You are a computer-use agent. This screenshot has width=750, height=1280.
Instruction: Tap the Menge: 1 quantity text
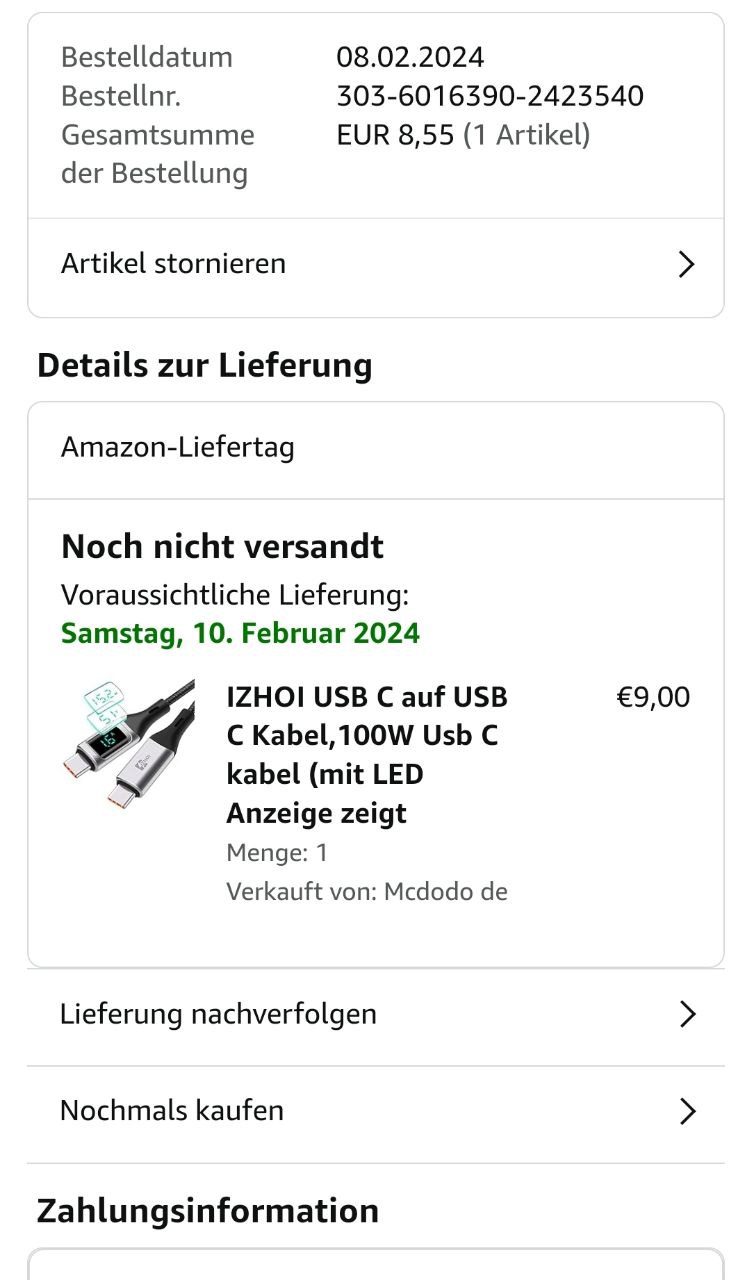[277, 853]
